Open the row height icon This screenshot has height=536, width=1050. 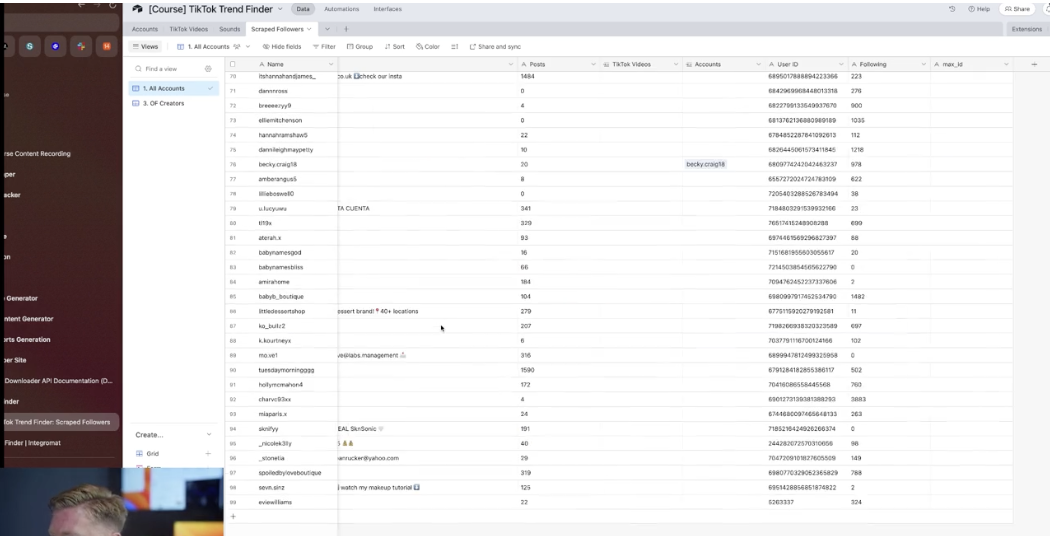(455, 47)
